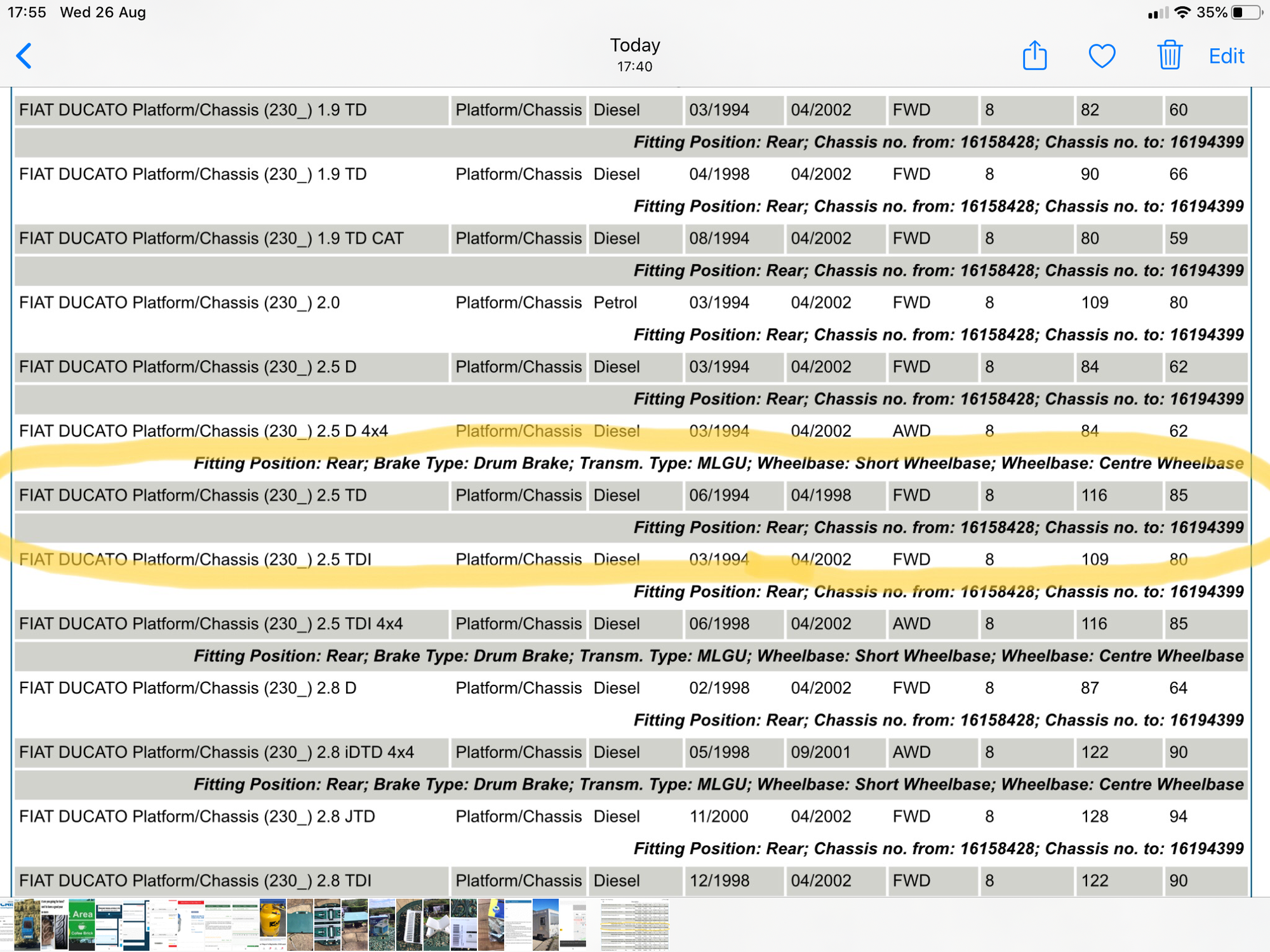The height and width of the screenshot is (952, 1270).
Task: Tap the status bar clock 17:55
Action: coord(27,12)
